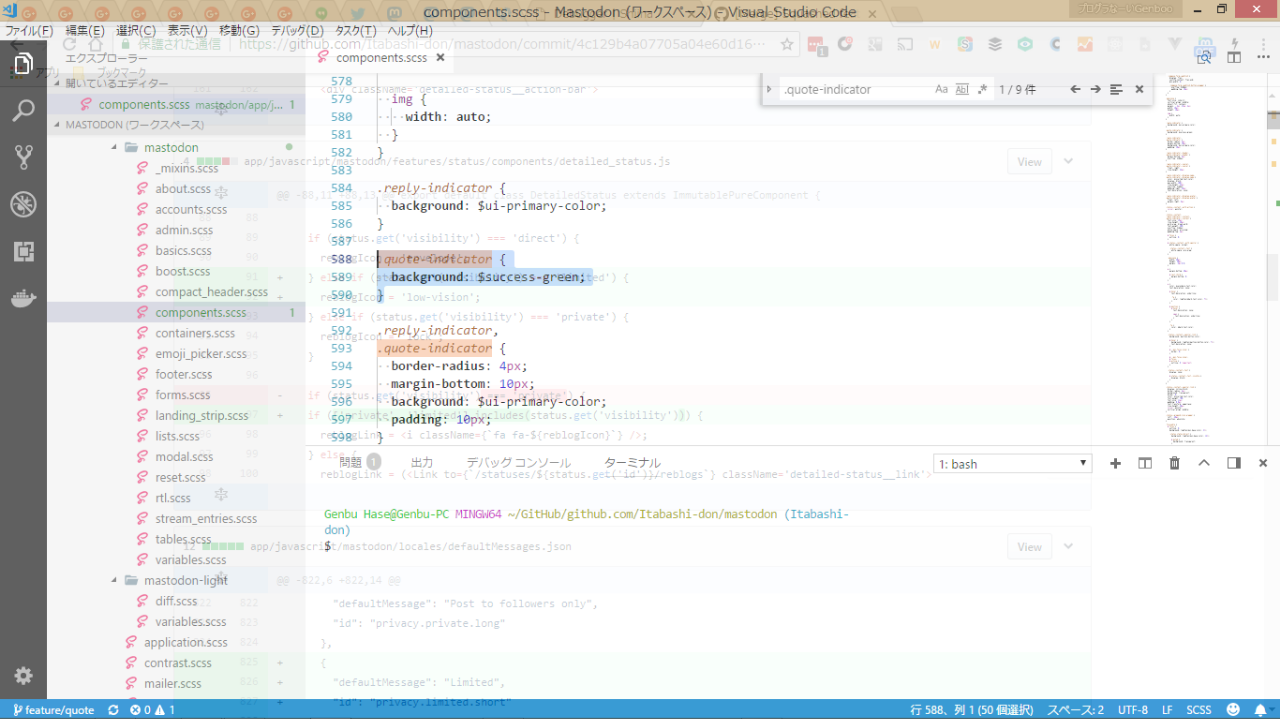Switch to the 出力 panel tab
This screenshot has height=719, width=1280.
pos(422,463)
